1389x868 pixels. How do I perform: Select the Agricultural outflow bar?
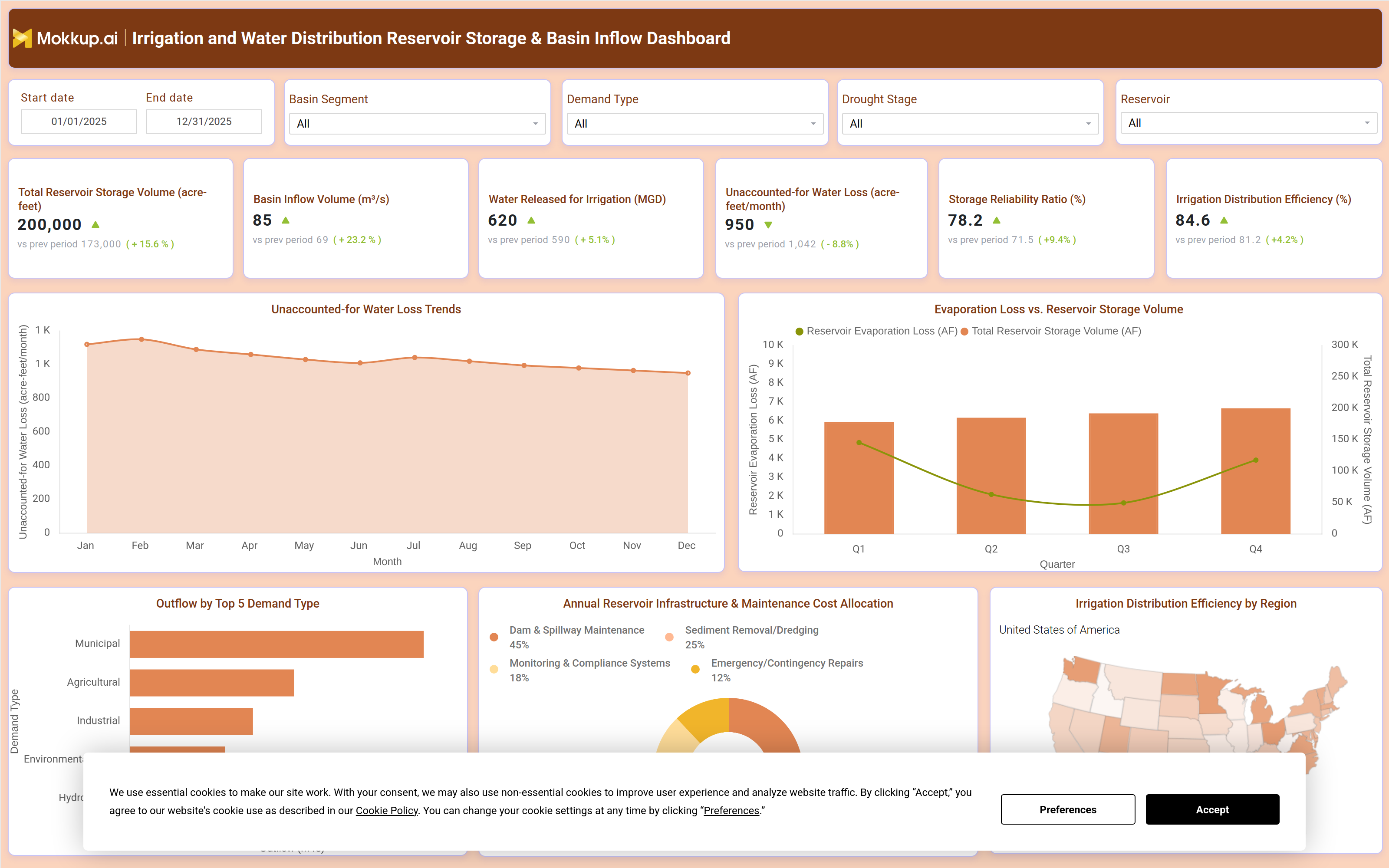point(212,683)
